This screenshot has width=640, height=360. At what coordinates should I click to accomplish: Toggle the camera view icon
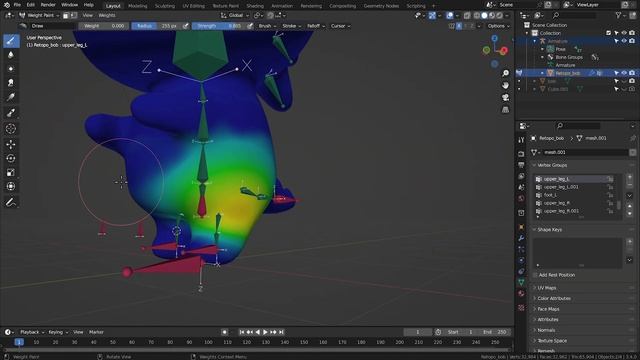click(x=505, y=98)
